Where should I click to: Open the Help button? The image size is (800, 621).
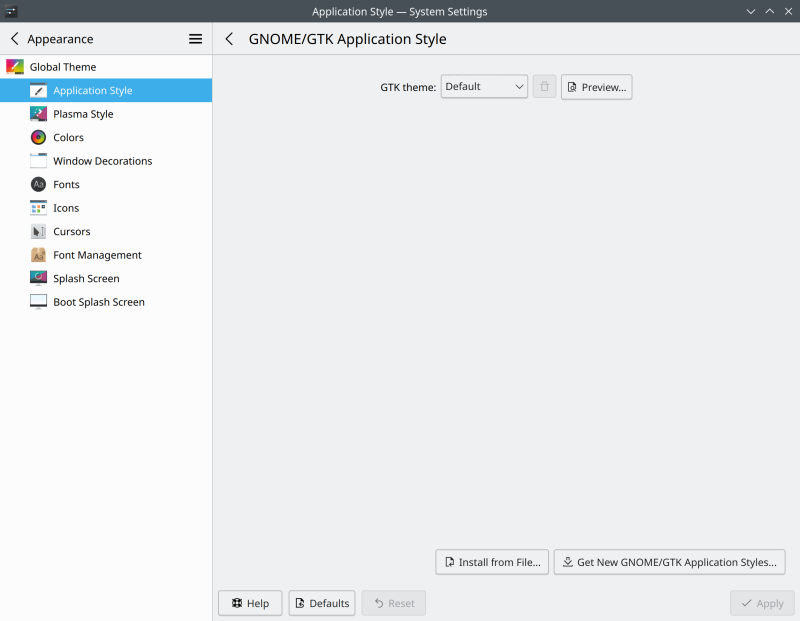250,603
